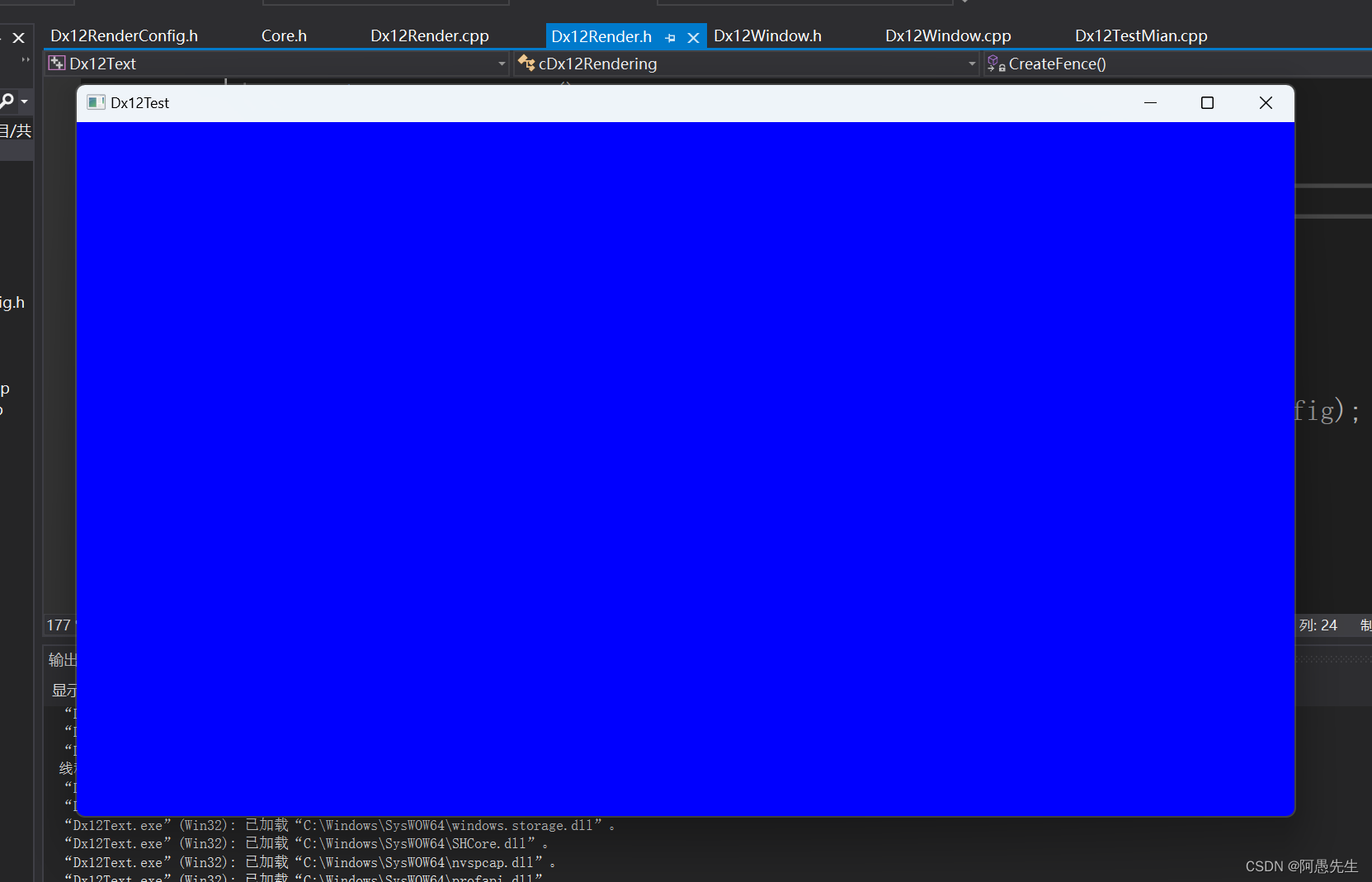Click the Dx12Test window title bar icon

click(96, 102)
